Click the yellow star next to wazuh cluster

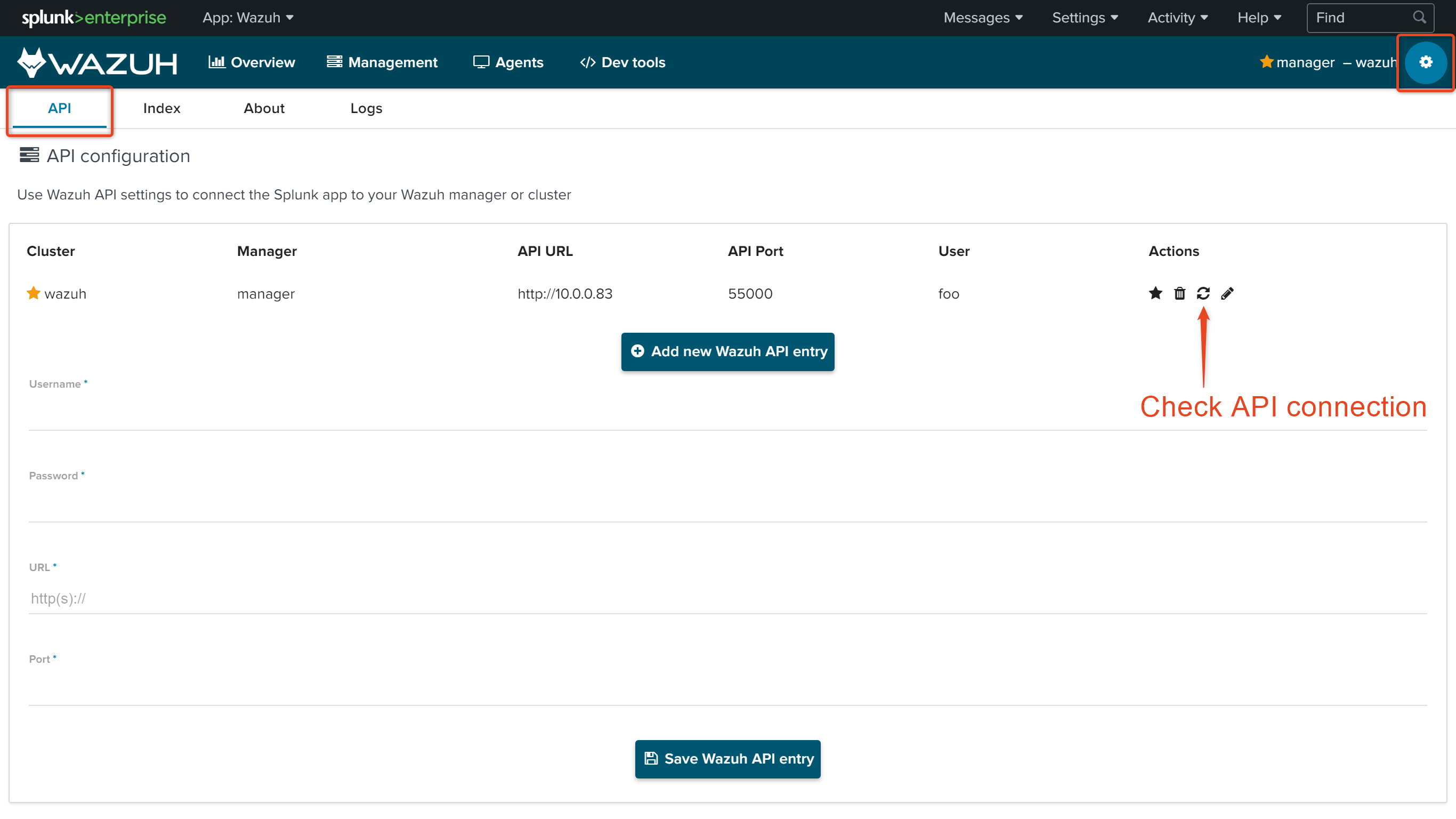pyautogui.click(x=34, y=293)
